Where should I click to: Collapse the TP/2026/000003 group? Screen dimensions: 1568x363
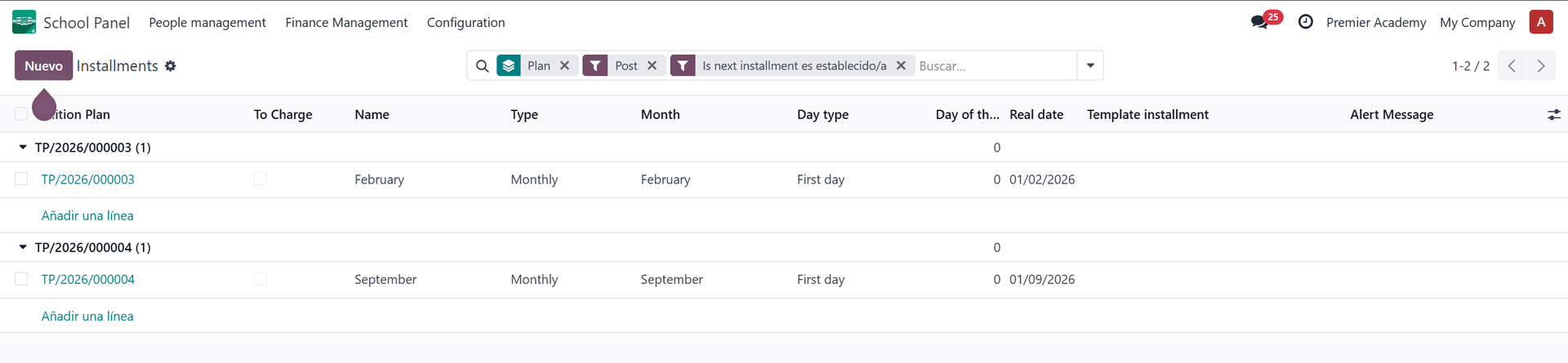[23, 148]
